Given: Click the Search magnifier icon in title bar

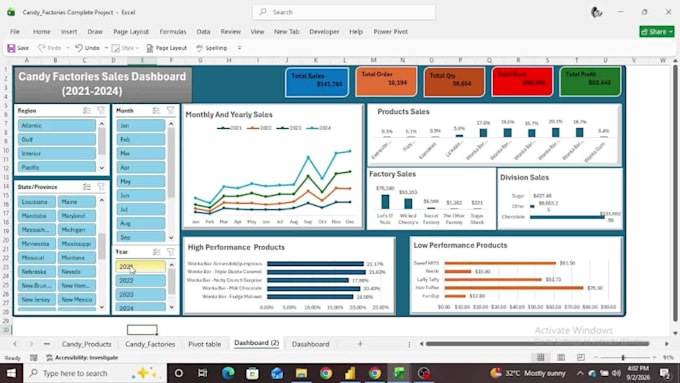Looking at the screenshot, I should [x=263, y=12].
